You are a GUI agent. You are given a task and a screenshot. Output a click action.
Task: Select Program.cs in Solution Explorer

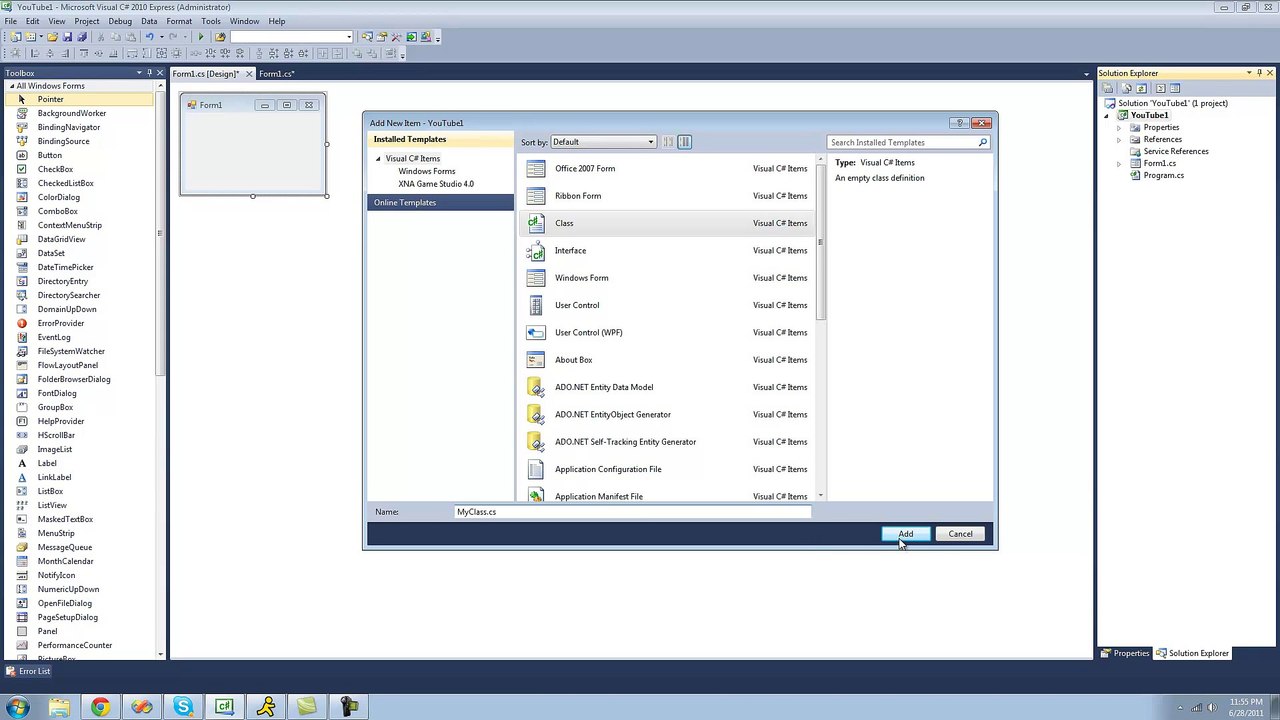1163,175
